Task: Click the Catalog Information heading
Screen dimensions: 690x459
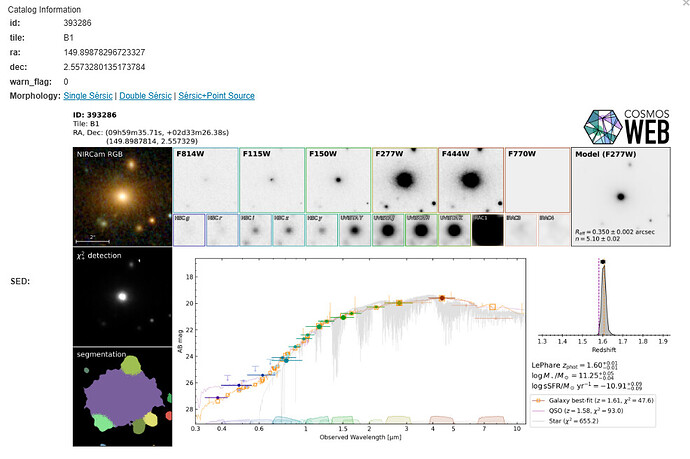Action: [44, 9]
